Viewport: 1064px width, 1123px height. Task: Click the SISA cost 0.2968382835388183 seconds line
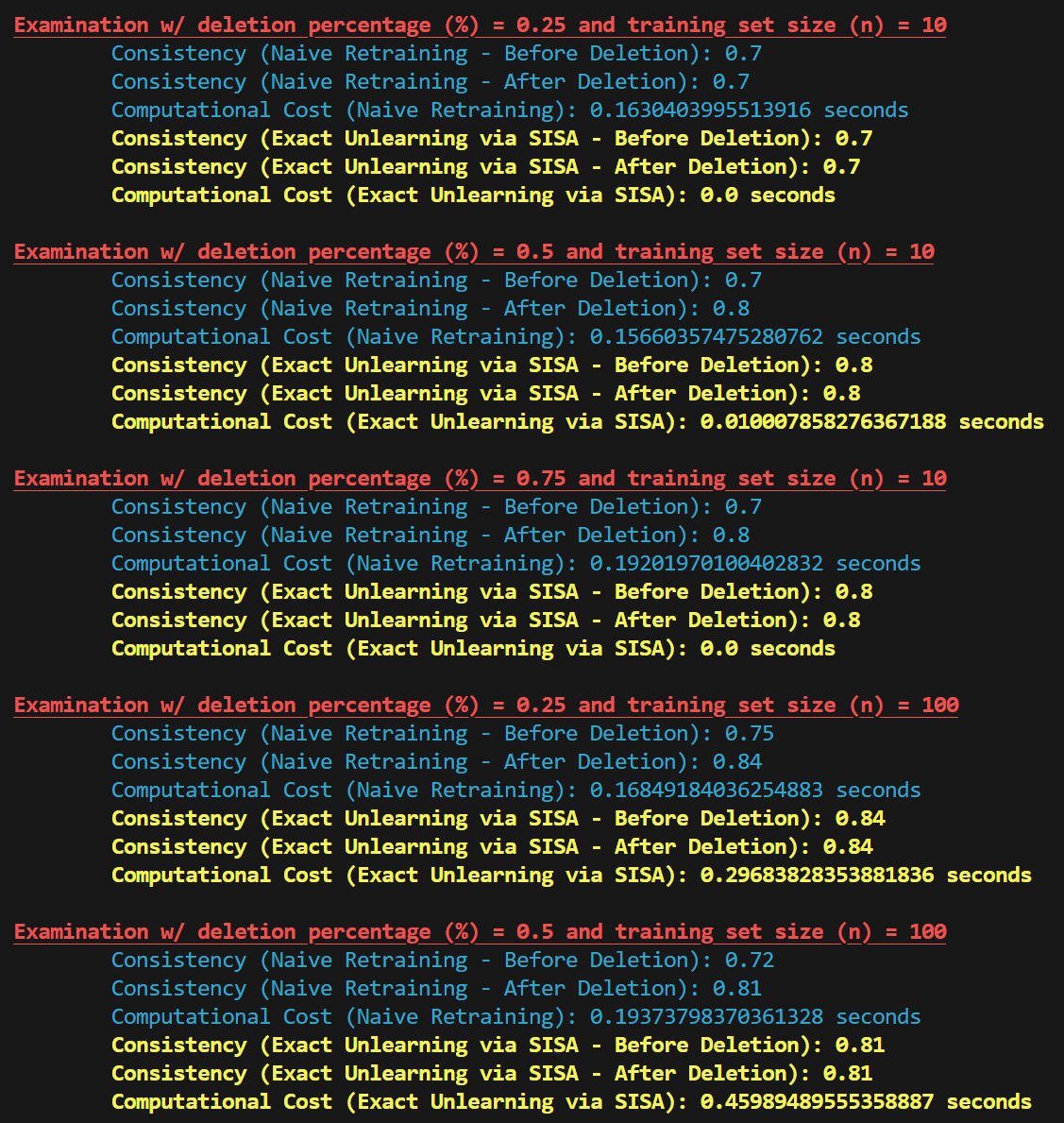(571, 876)
